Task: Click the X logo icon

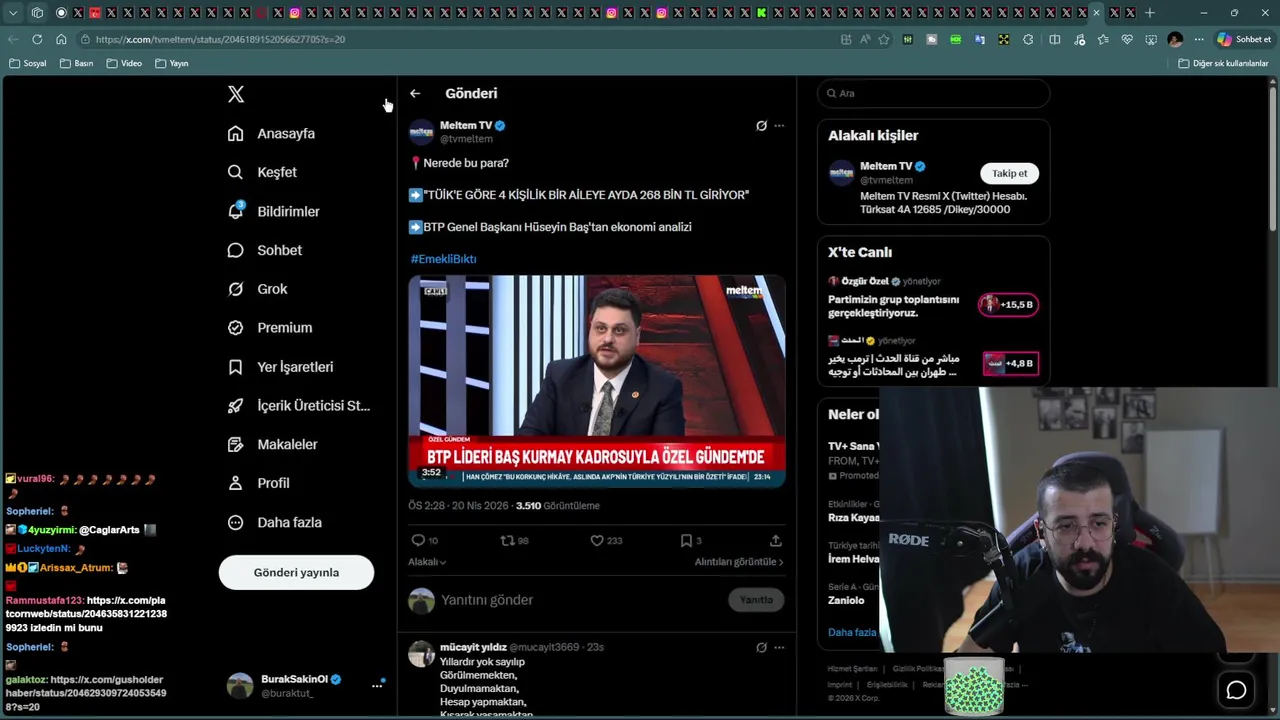Action: [x=236, y=94]
